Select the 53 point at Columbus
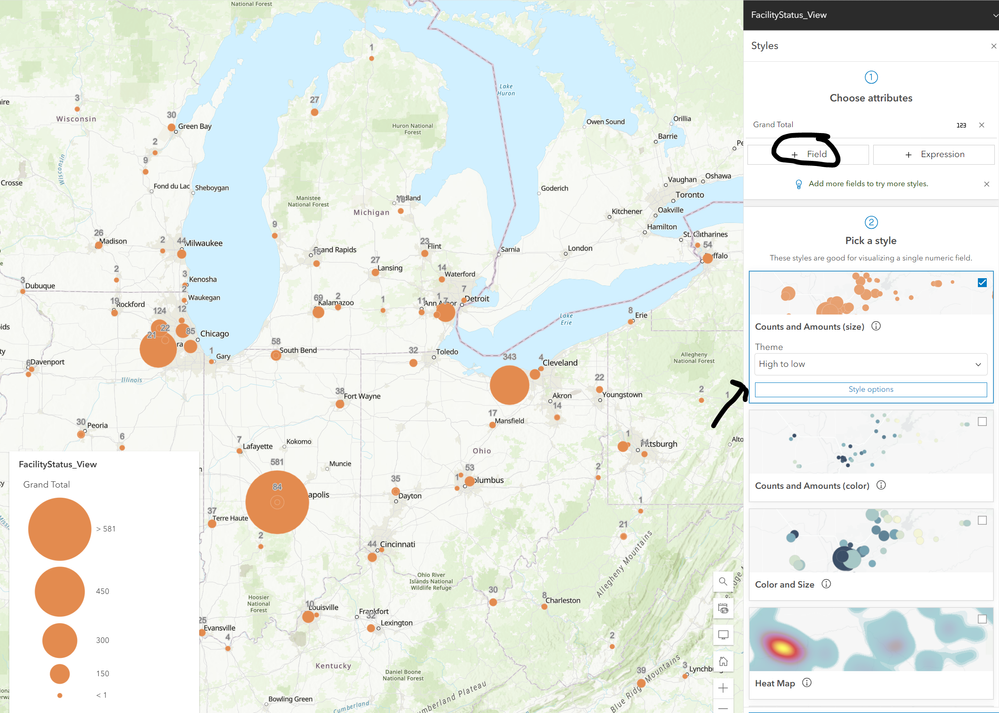This screenshot has width=999, height=713. click(x=470, y=481)
